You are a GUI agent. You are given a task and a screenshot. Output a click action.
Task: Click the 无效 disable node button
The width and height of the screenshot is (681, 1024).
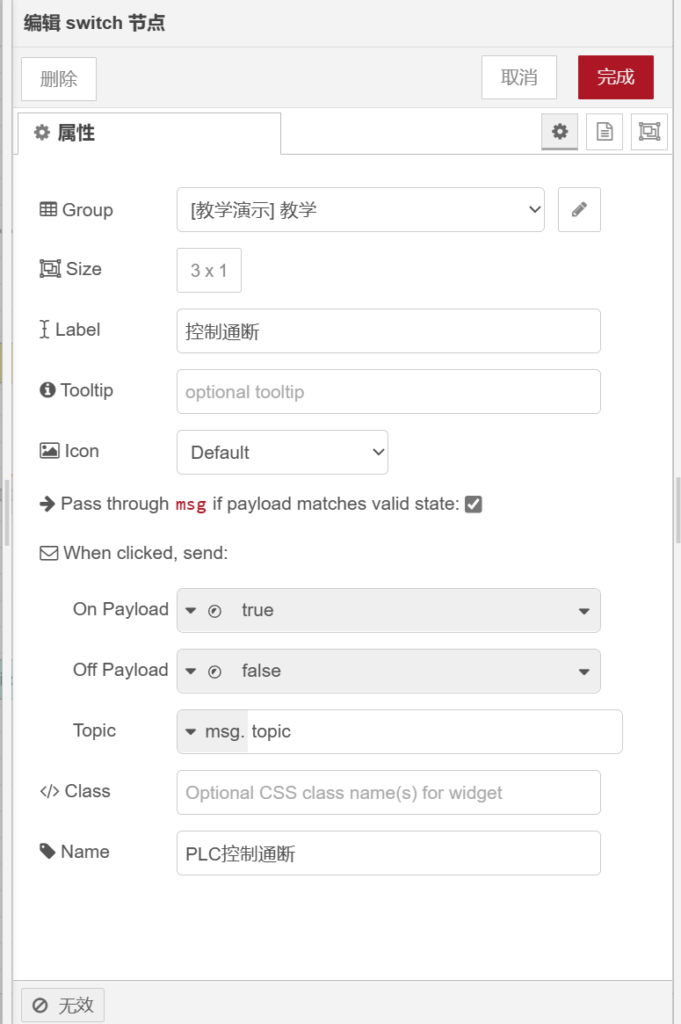63,1005
